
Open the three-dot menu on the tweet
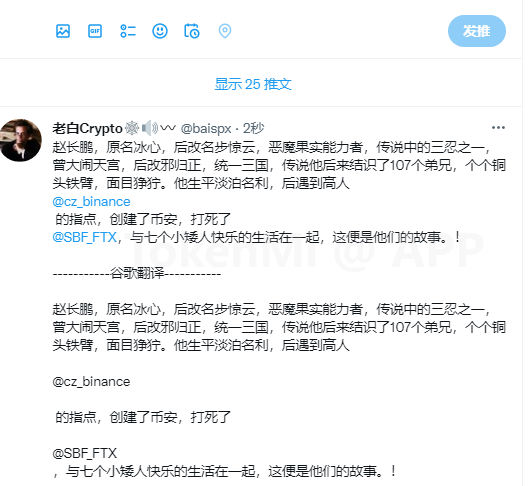point(498,128)
